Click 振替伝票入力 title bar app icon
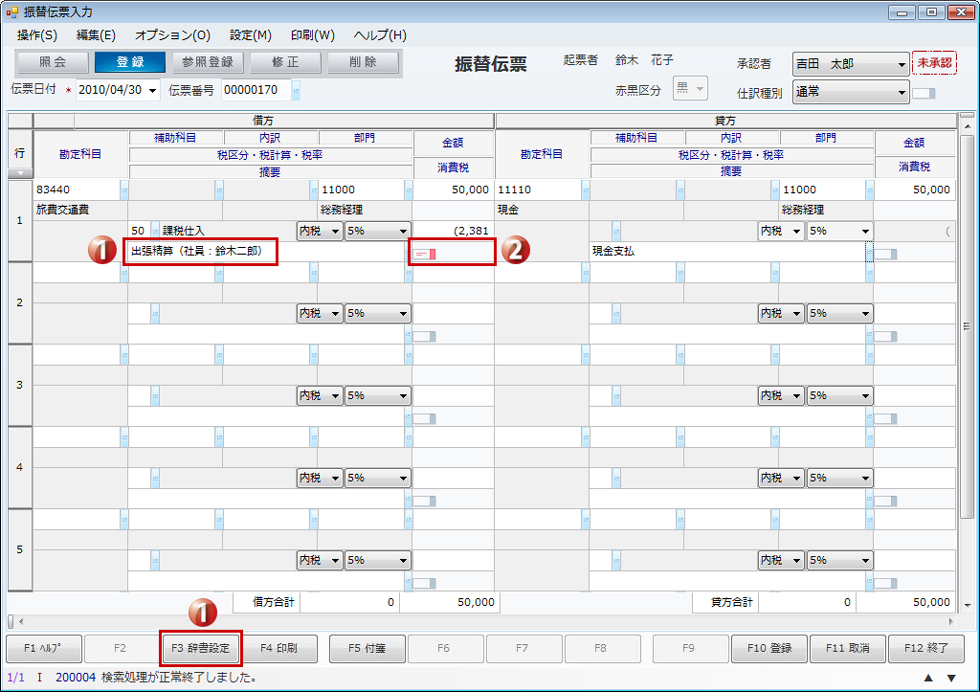Viewport: 980px width, 692px height. click(x=12, y=12)
